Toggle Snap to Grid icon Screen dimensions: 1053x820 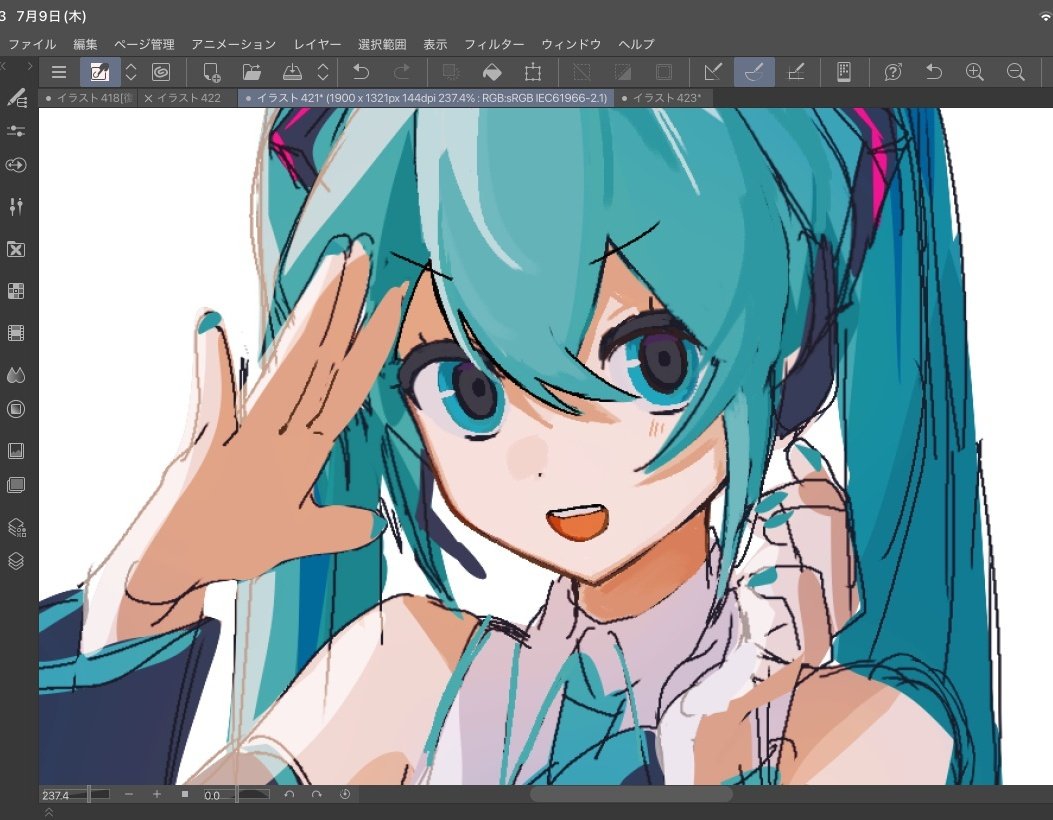coord(796,72)
